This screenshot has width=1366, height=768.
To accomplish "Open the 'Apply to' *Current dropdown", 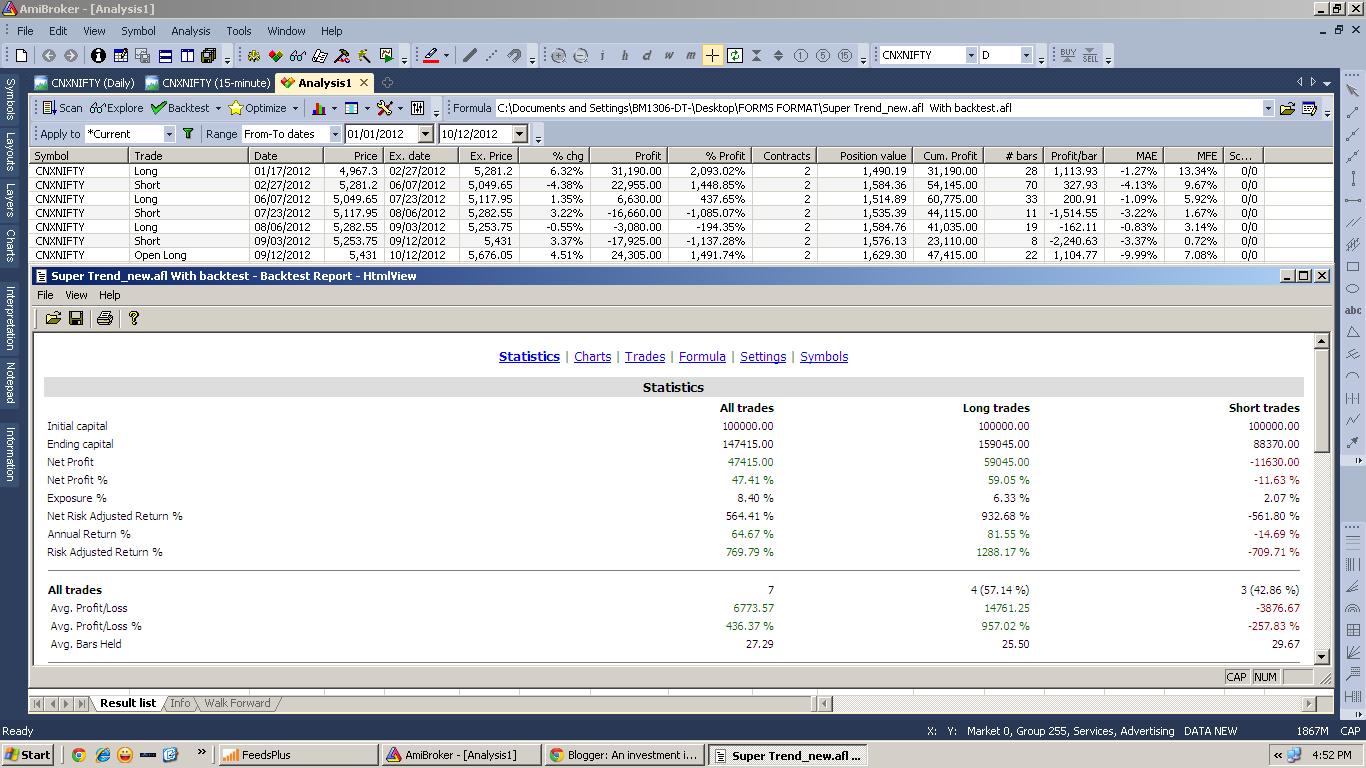I will pos(168,134).
